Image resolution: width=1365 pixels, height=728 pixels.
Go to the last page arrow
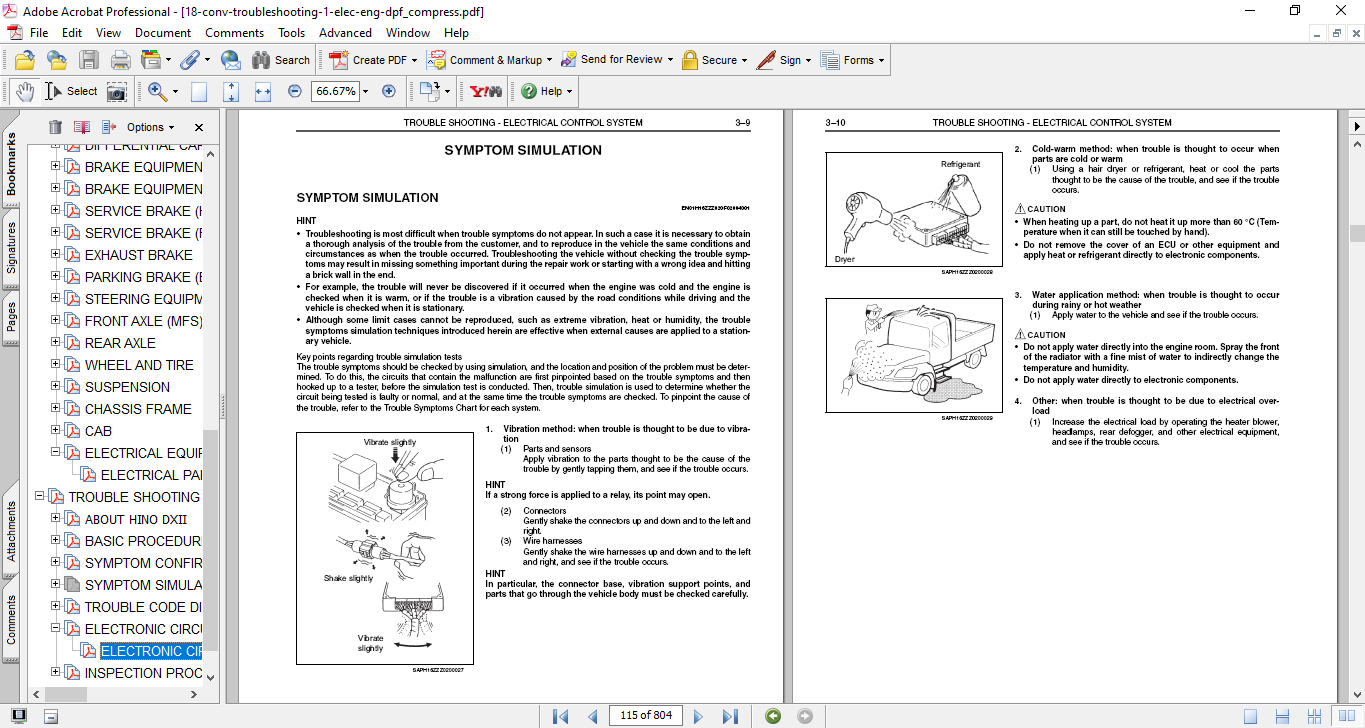[x=730, y=716]
